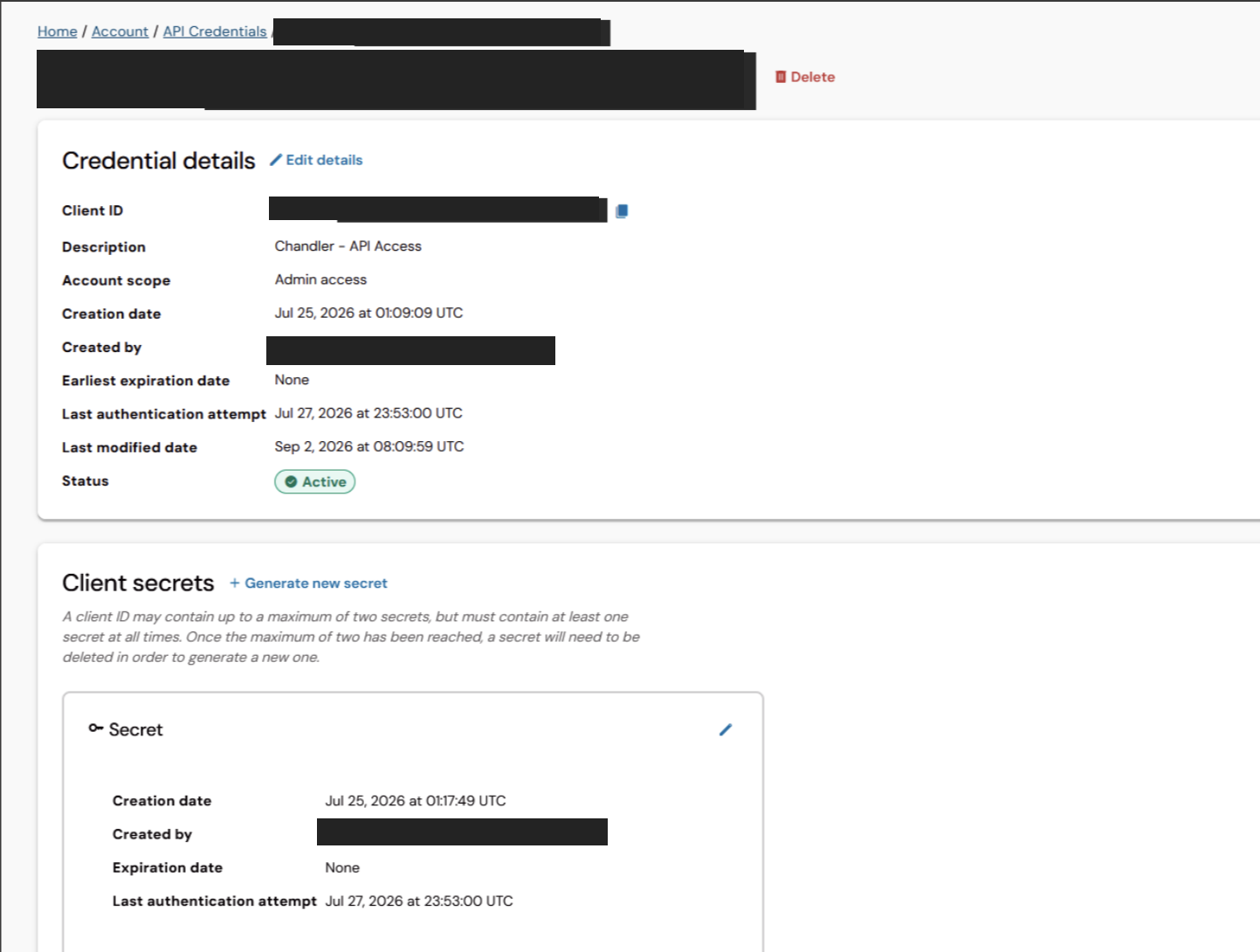Select Generate new secret

316,583
